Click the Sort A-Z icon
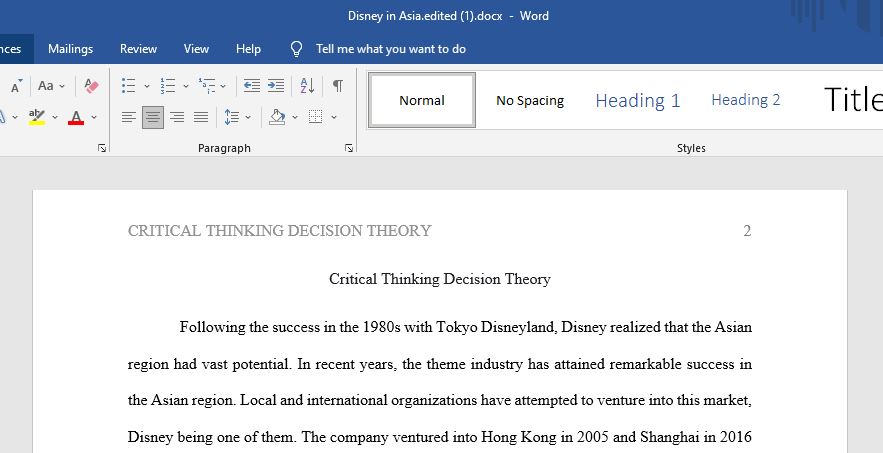 [307, 86]
